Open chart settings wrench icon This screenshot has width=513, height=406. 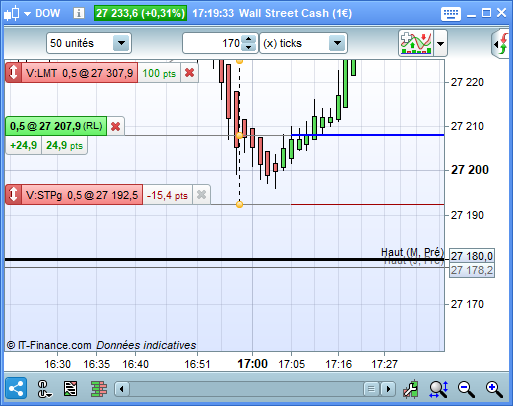(411, 389)
